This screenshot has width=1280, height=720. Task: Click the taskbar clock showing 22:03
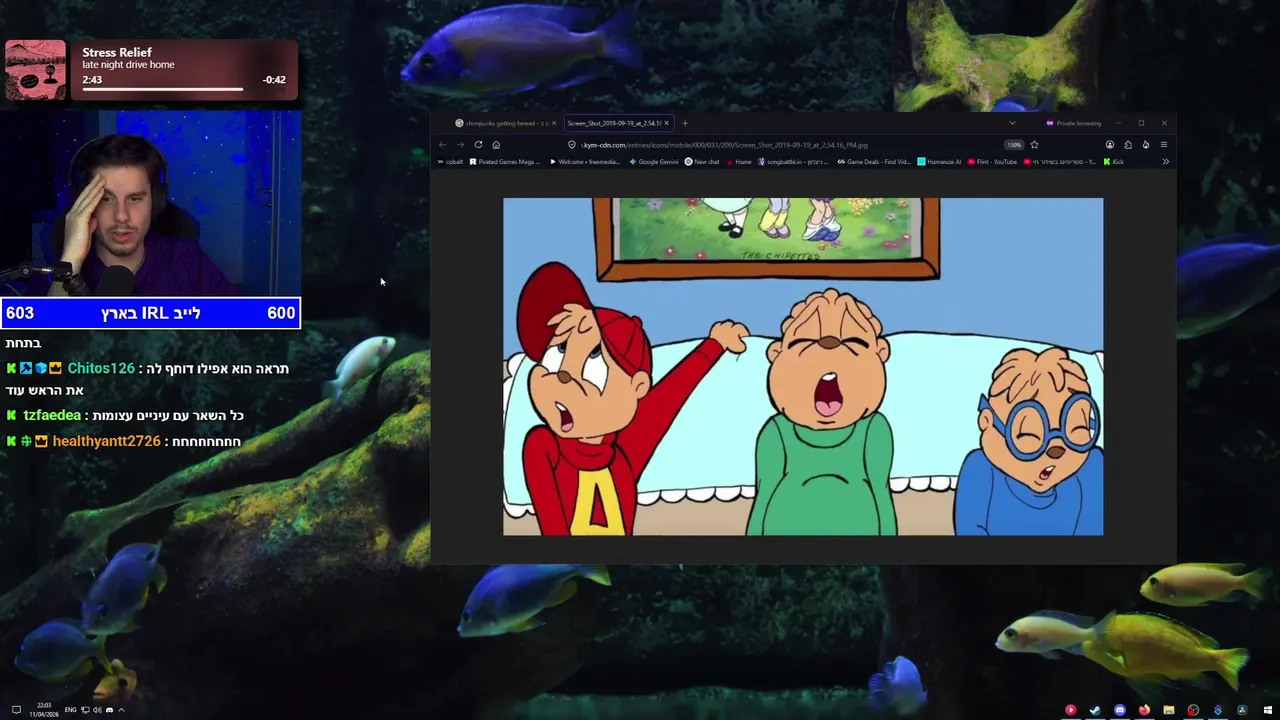[44, 709]
